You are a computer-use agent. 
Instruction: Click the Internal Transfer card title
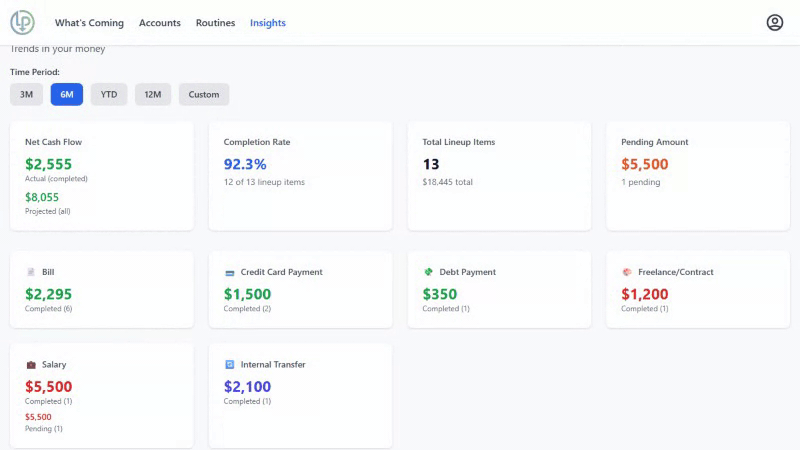pos(273,364)
